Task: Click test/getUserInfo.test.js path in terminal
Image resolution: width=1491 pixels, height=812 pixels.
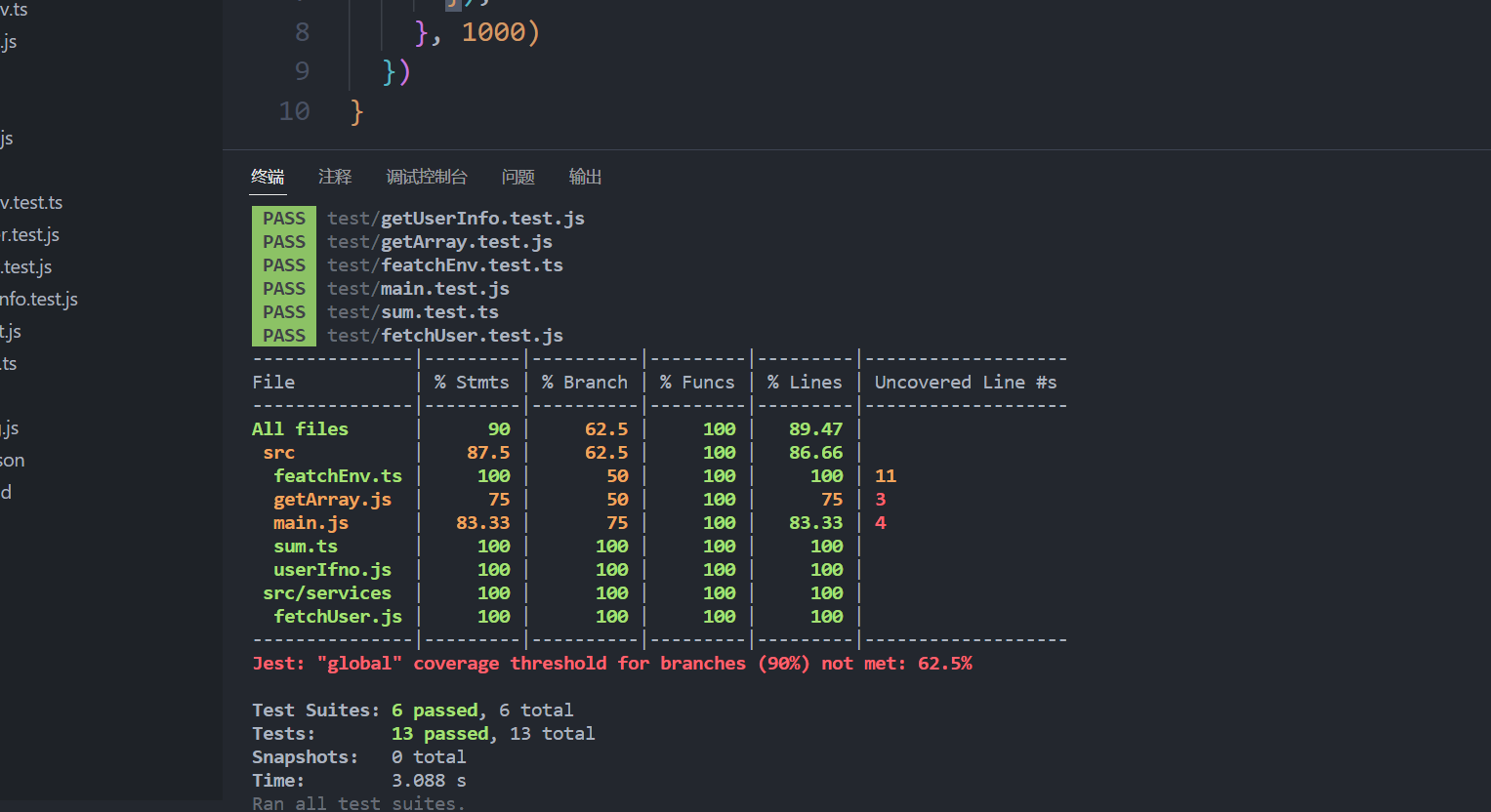Action: click(456, 219)
